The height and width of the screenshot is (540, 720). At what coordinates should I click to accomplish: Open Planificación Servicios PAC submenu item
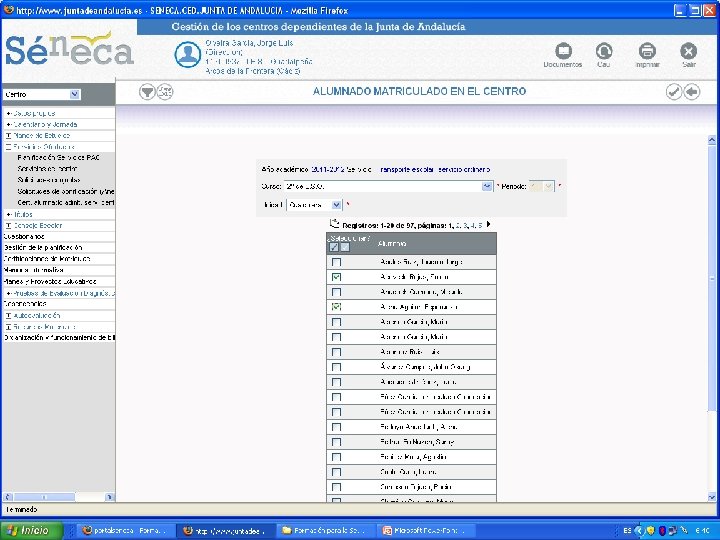click(x=58, y=158)
